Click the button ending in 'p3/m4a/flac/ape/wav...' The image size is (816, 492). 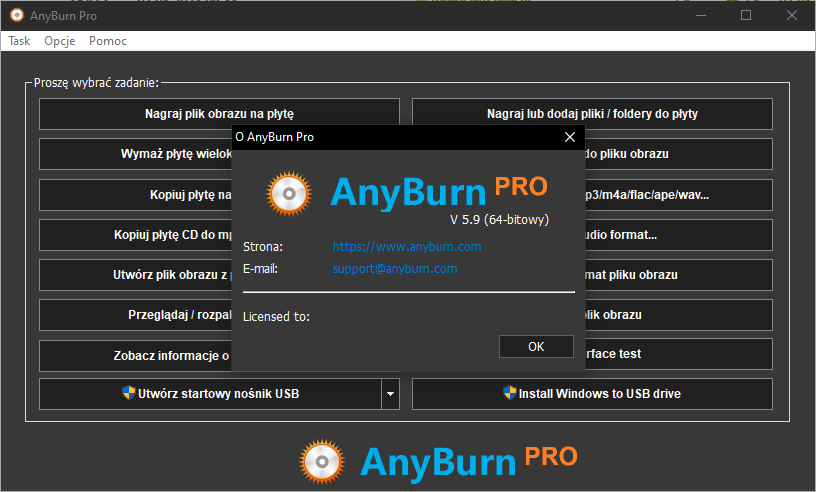[x=679, y=195]
